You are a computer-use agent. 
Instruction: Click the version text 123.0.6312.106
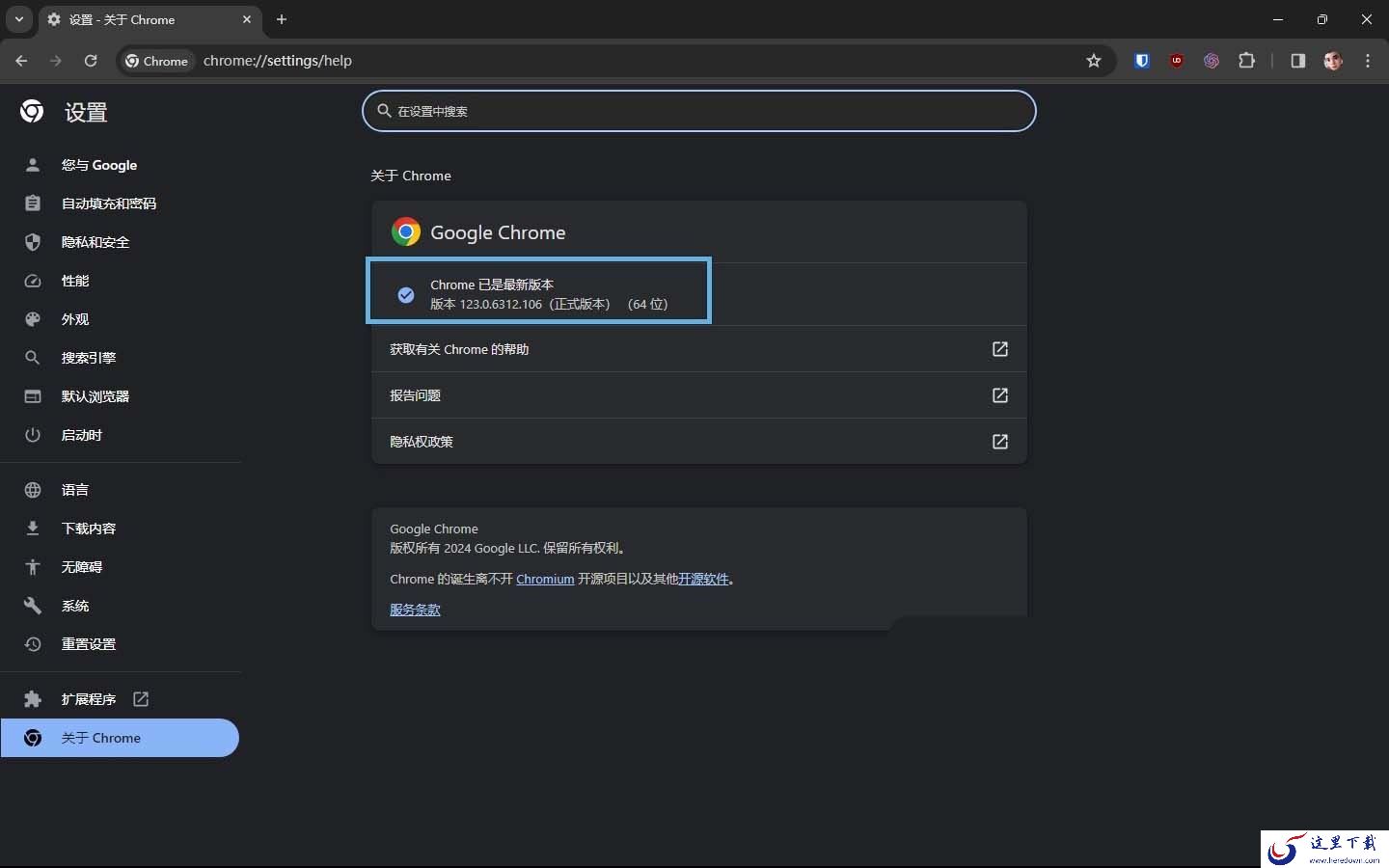pyautogui.click(x=501, y=305)
